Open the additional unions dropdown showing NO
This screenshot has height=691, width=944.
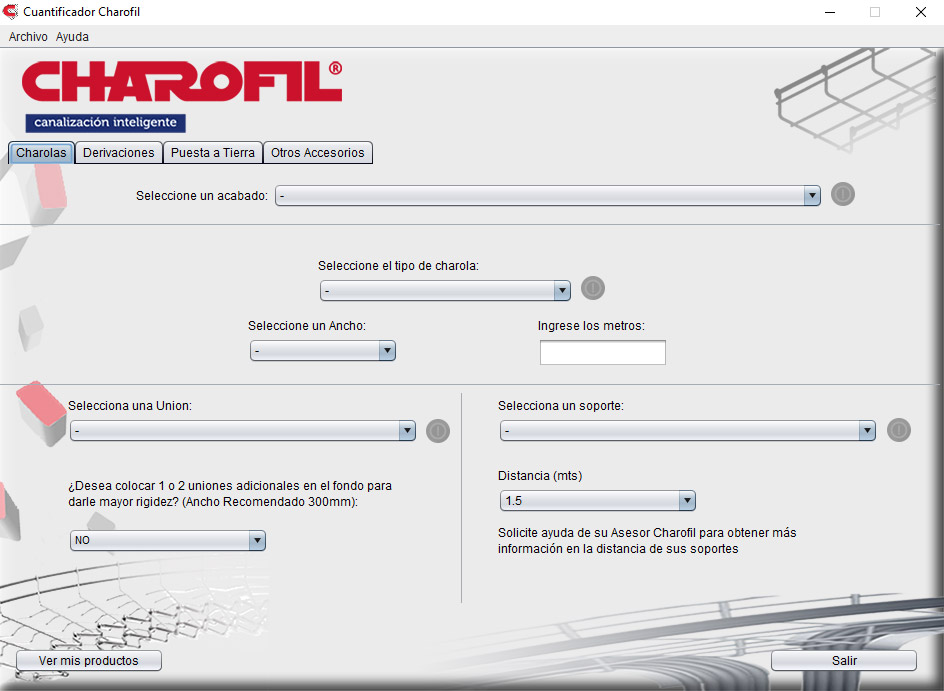click(167, 541)
